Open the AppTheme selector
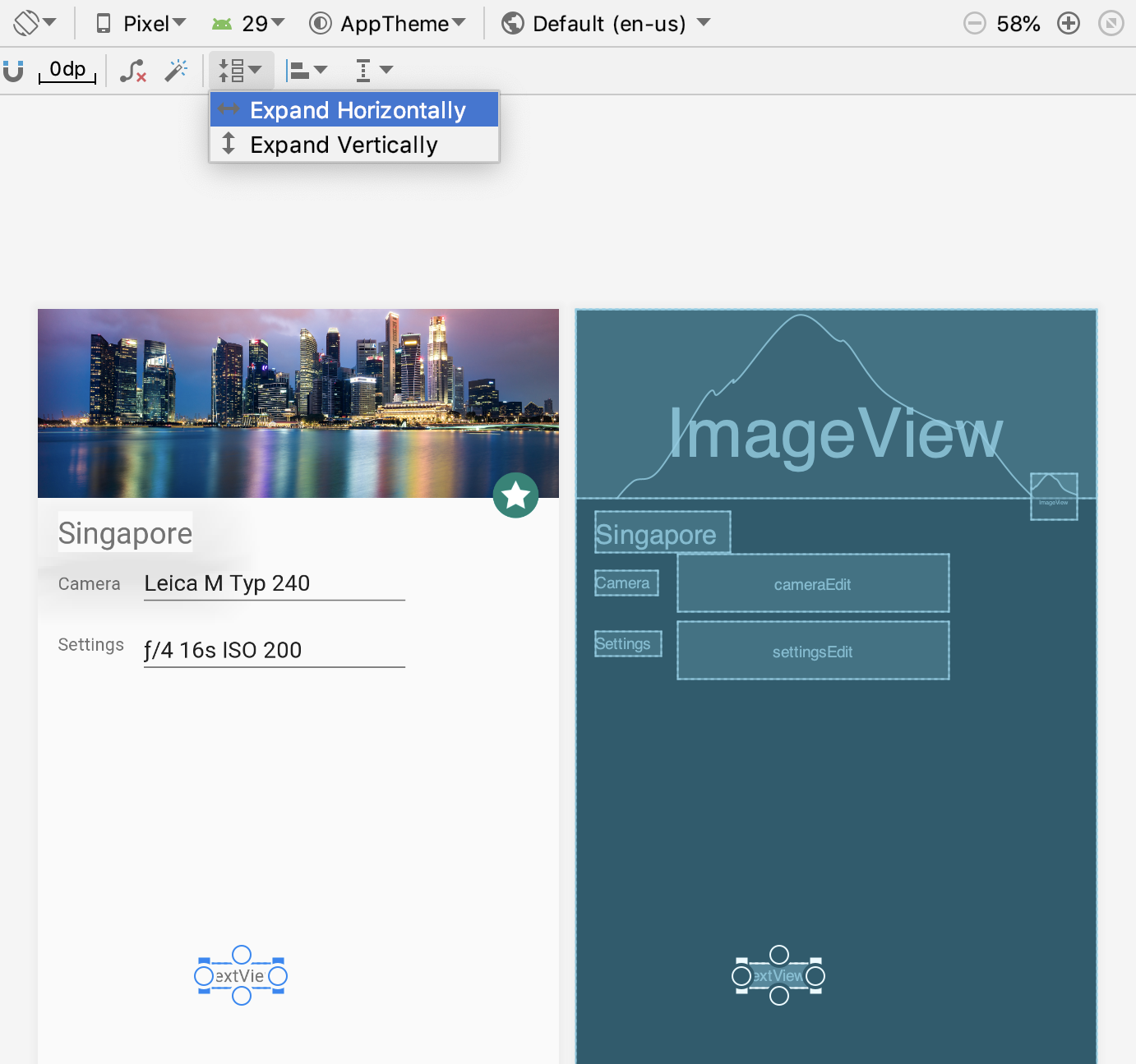 (x=387, y=23)
